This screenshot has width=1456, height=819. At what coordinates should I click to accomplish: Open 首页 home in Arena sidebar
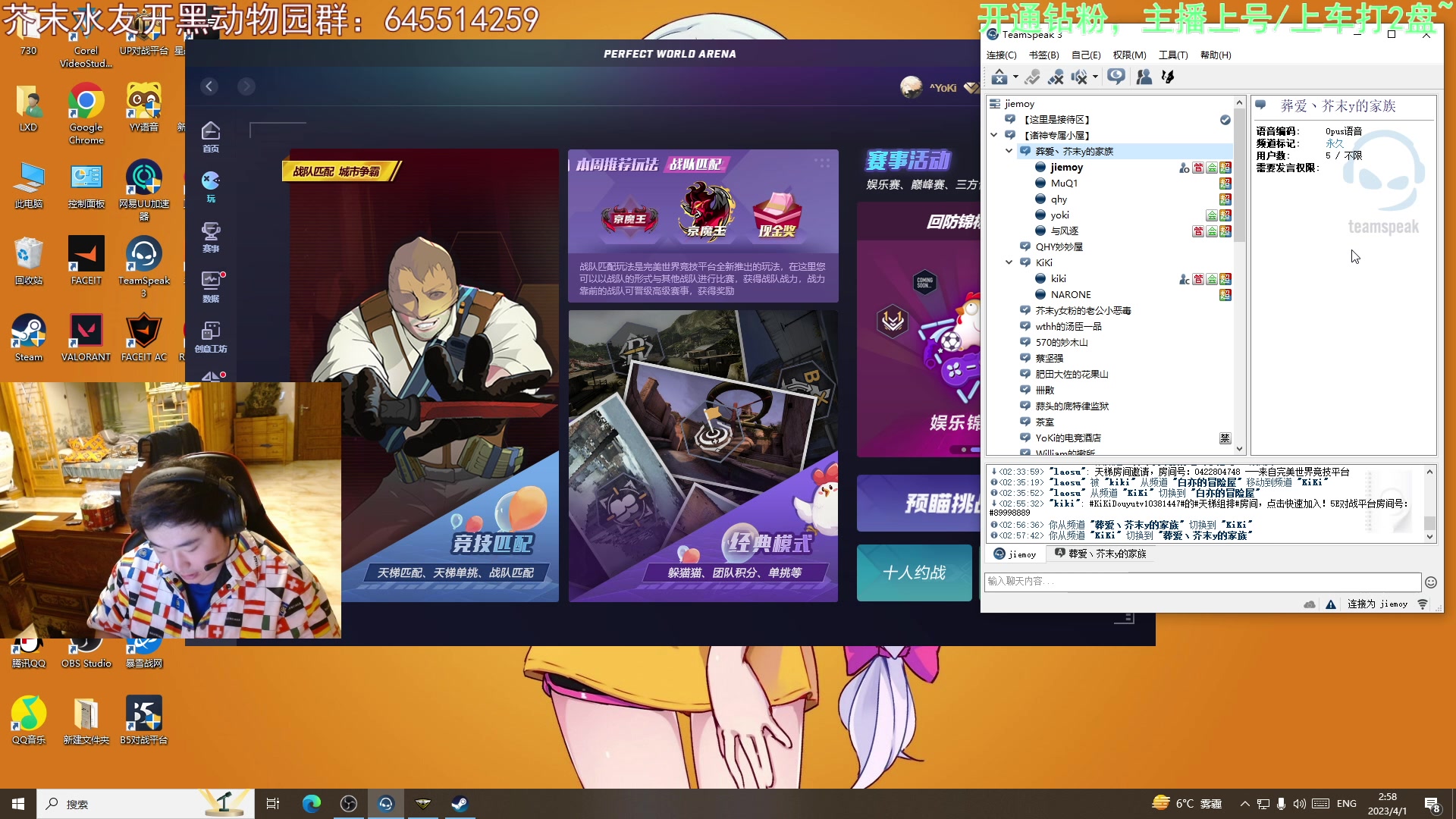[211, 137]
